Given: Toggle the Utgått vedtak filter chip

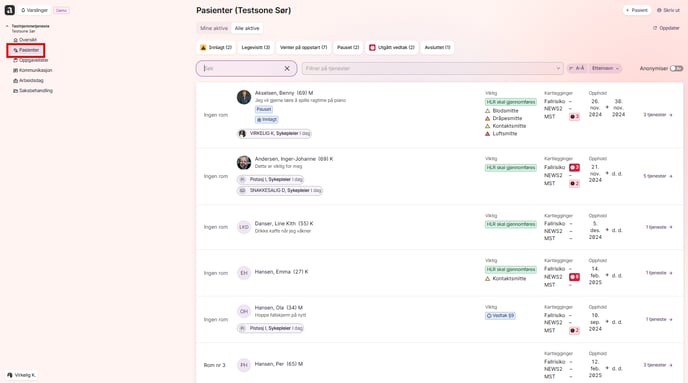Looking at the screenshot, I should 392,47.
